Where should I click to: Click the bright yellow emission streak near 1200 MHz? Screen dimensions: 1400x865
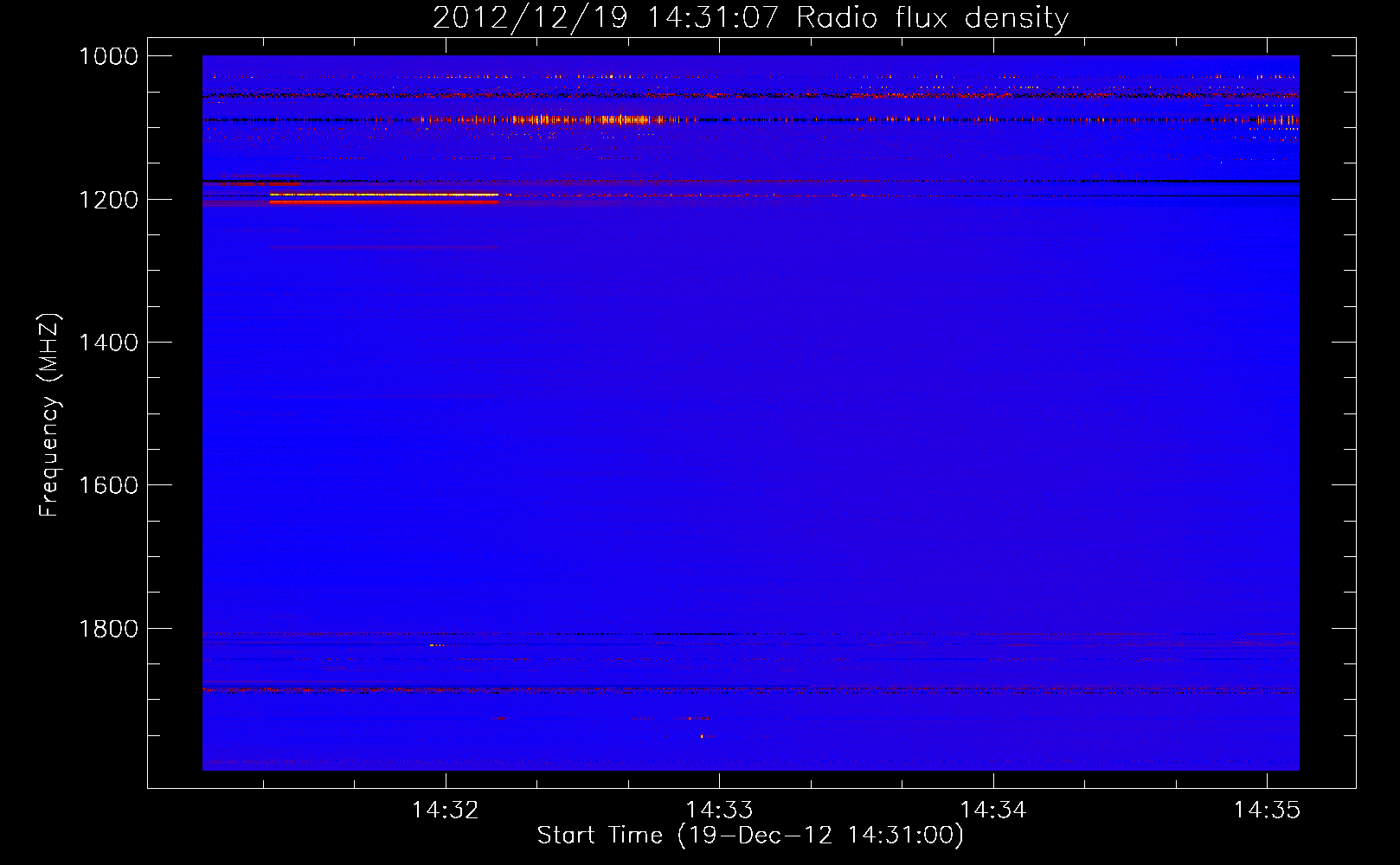point(384,195)
